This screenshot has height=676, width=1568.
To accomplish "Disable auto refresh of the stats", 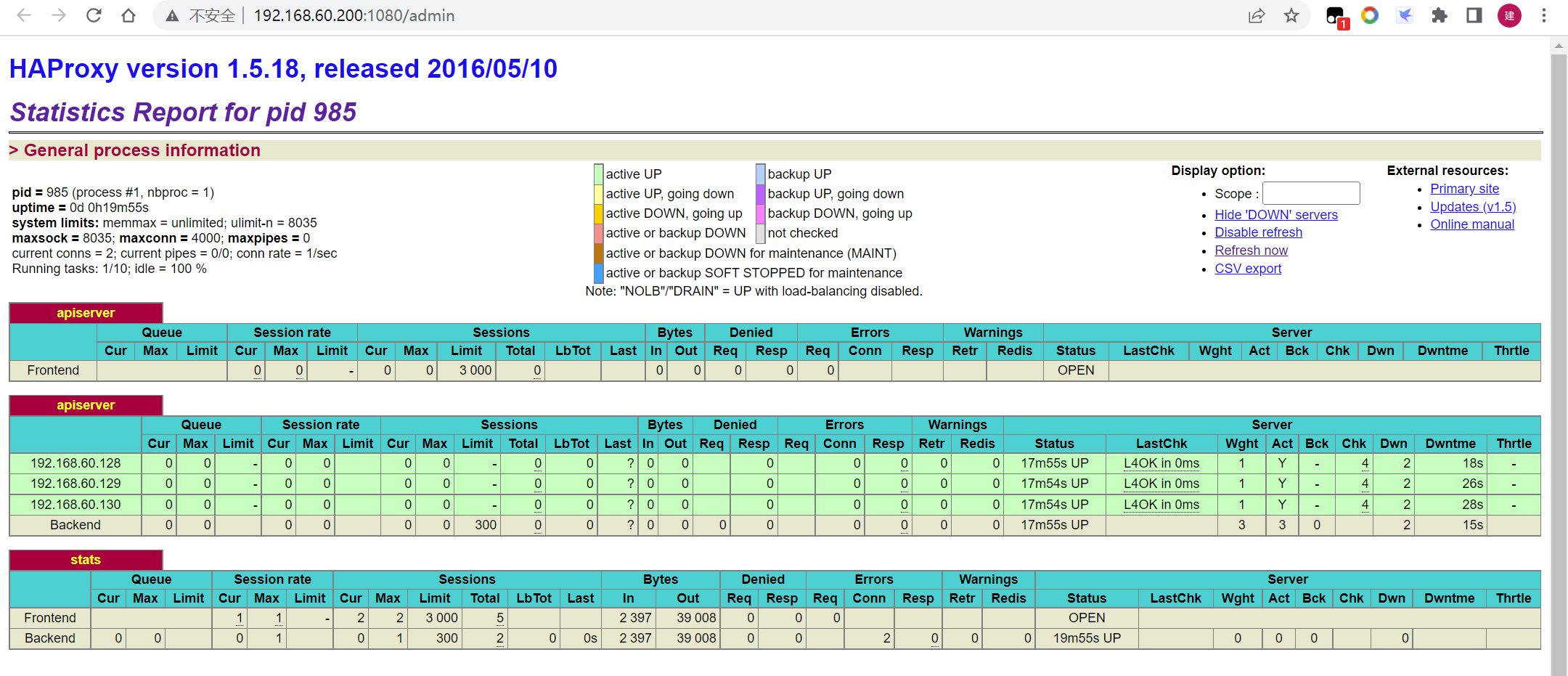I will (x=1258, y=232).
